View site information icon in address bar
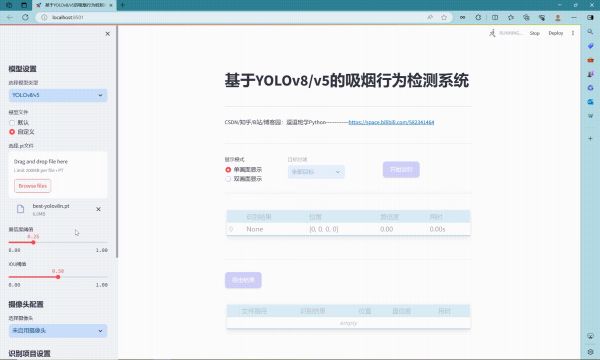Screen dimensions: 600x360 pos(44,17)
